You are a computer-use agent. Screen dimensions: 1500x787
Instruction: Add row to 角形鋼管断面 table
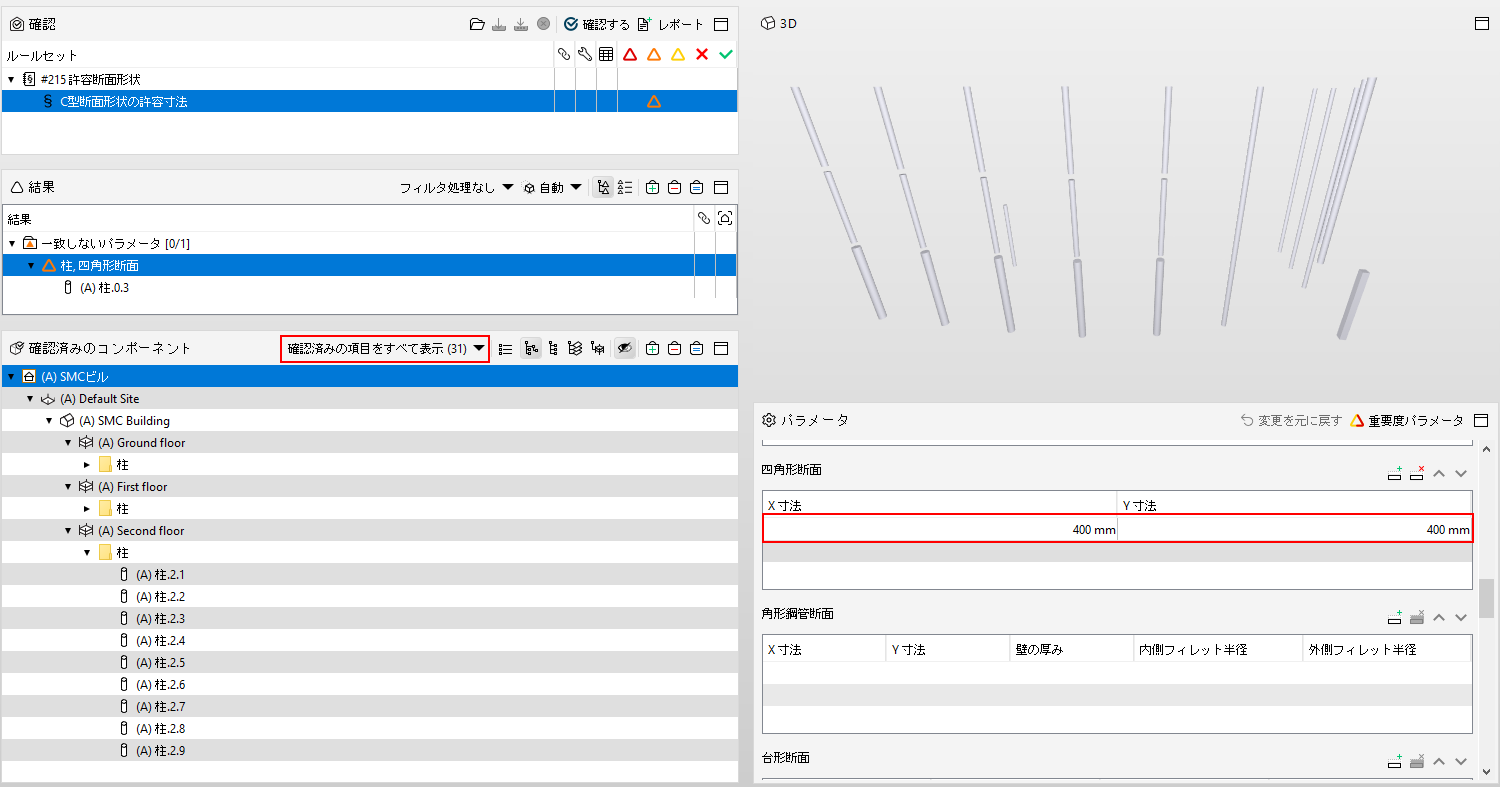(x=1395, y=618)
